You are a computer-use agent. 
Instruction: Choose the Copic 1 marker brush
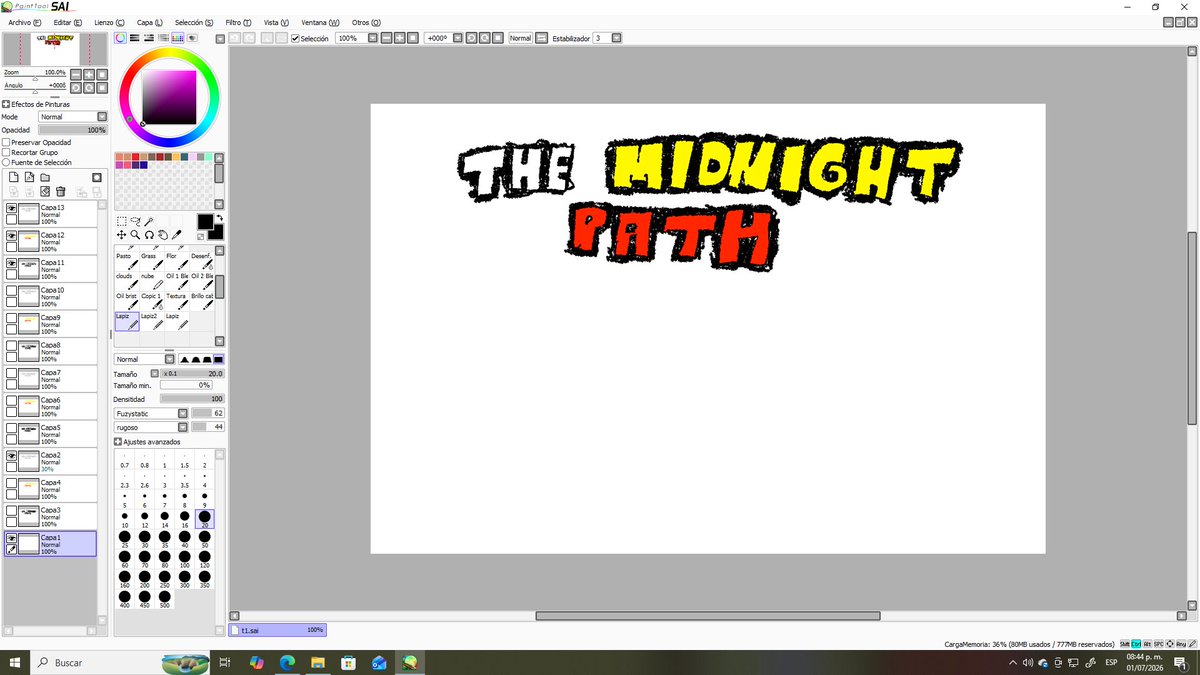pyautogui.click(x=152, y=301)
